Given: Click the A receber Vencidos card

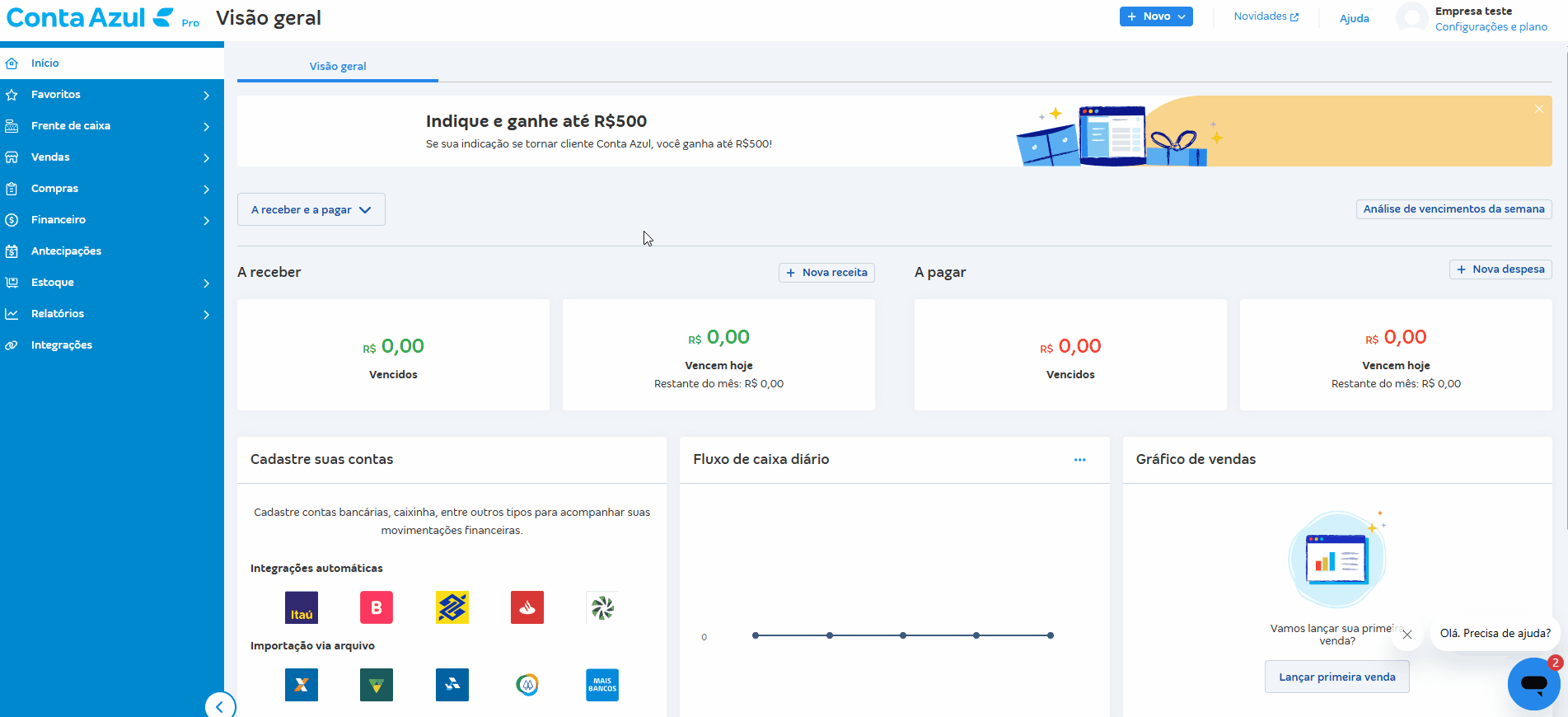Looking at the screenshot, I should pos(393,354).
